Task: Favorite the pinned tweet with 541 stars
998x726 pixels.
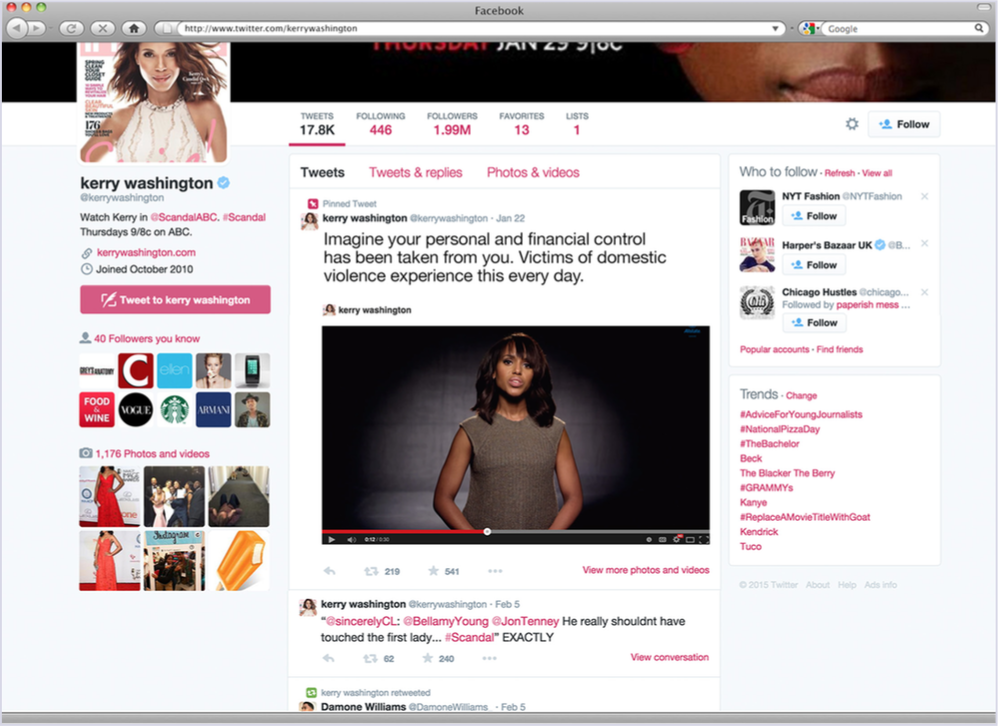Action: click(443, 571)
